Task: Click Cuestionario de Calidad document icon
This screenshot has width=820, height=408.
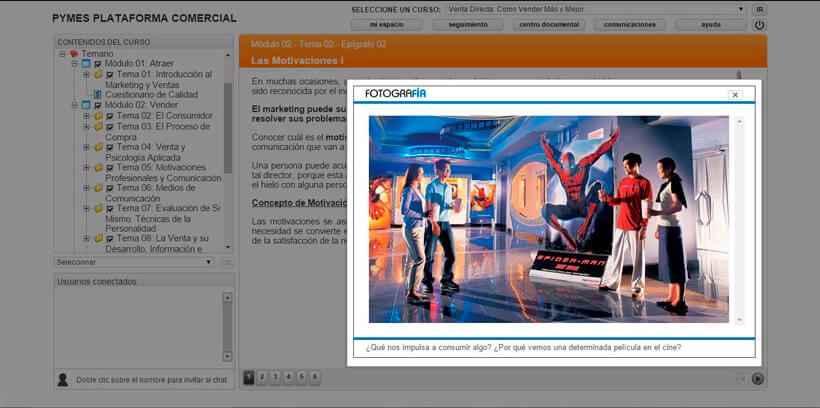Action: coord(97,95)
